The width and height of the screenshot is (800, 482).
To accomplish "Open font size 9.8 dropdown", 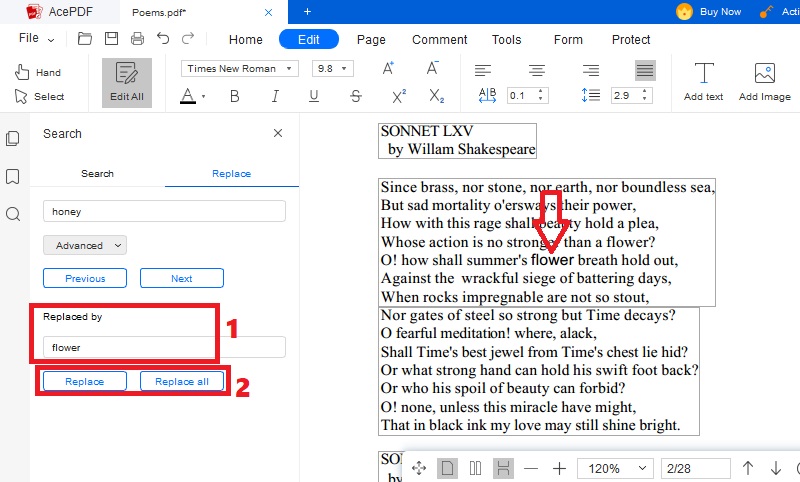I will [333, 68].
